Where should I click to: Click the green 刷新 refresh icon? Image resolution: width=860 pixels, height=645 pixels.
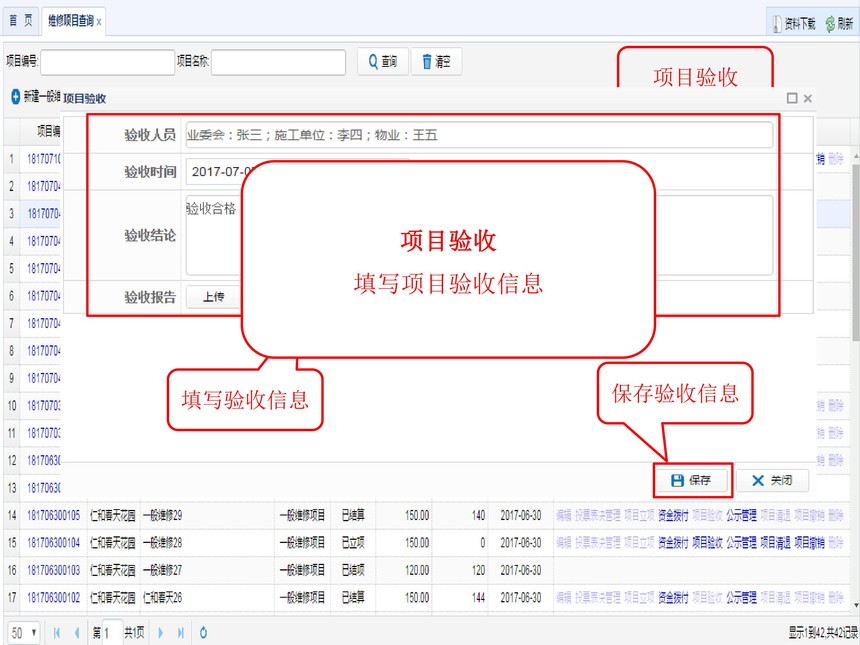point(830,24)
